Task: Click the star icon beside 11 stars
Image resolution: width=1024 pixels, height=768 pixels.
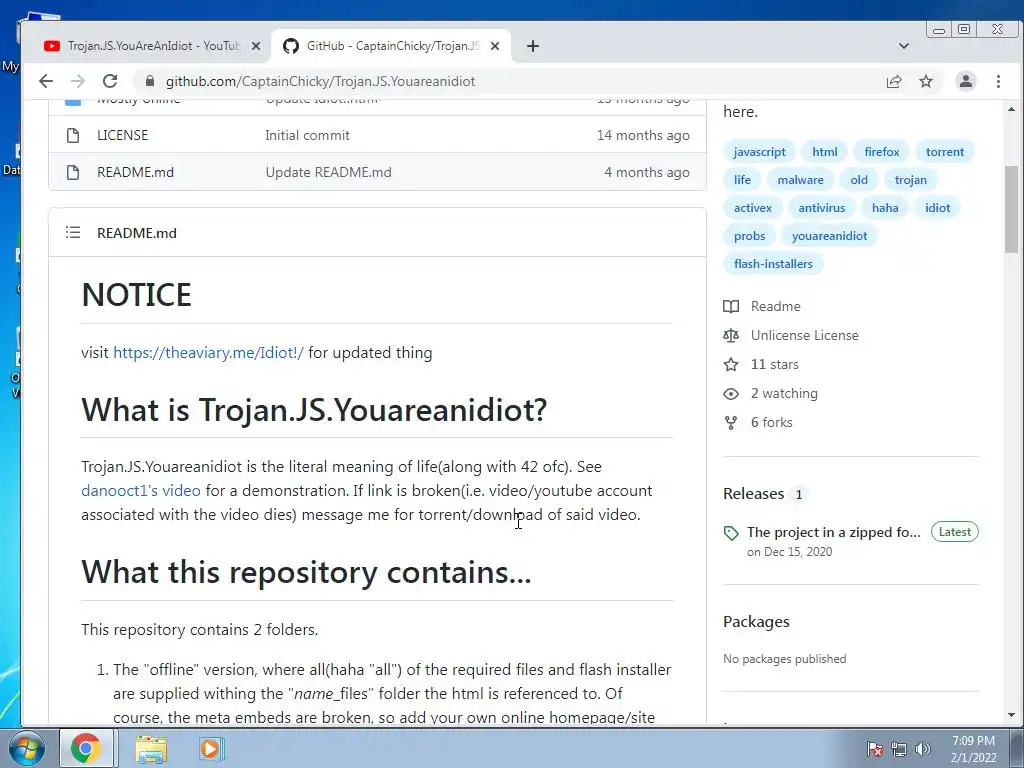Action: (731, 364)
